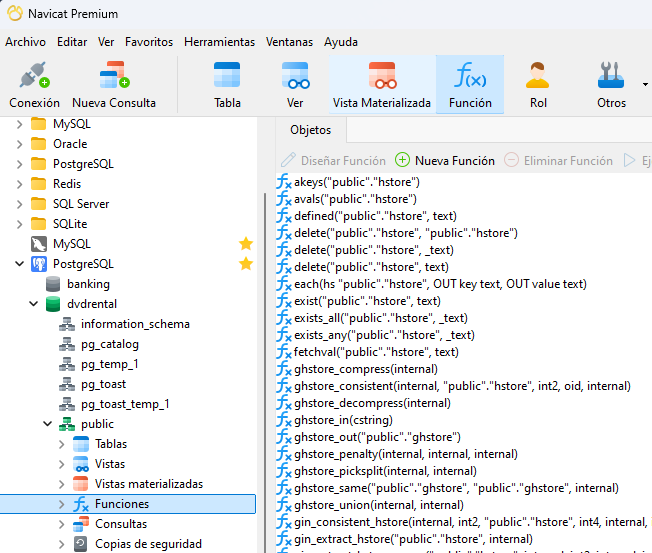Screen dimensions: 652x553
Task: Toggle favorite star on MySQL connection
Action: coord(246,244)
